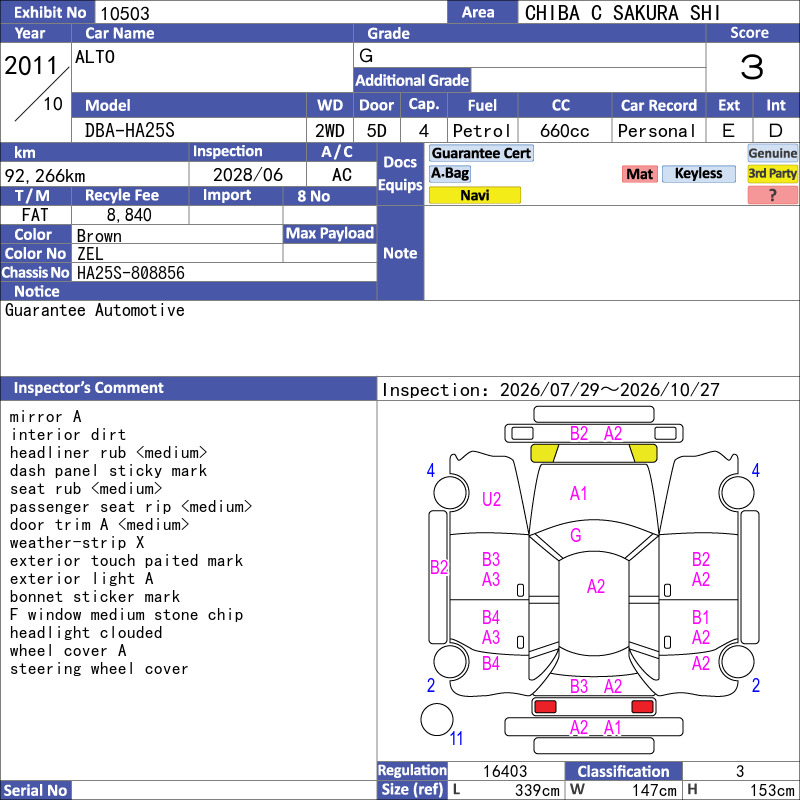Click inspection date 2028/06
800x800 pixels.
click(248, 175)
